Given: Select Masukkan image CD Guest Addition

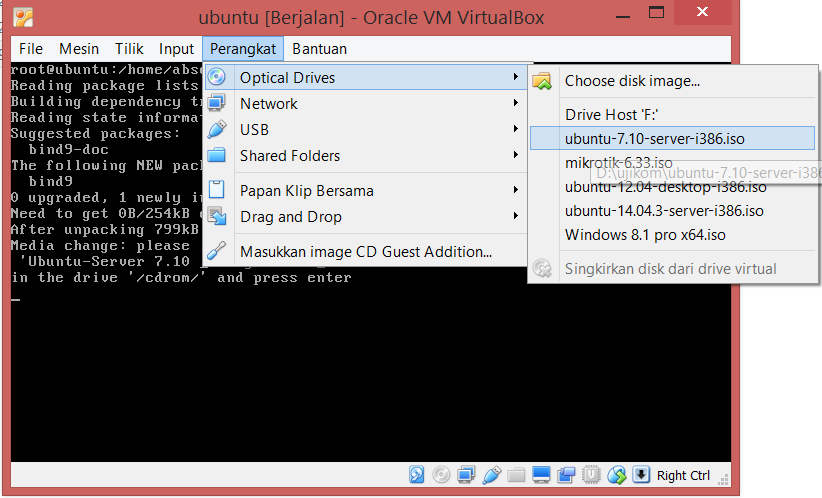Looking at the screenshot, I should [x=365, y=252].
